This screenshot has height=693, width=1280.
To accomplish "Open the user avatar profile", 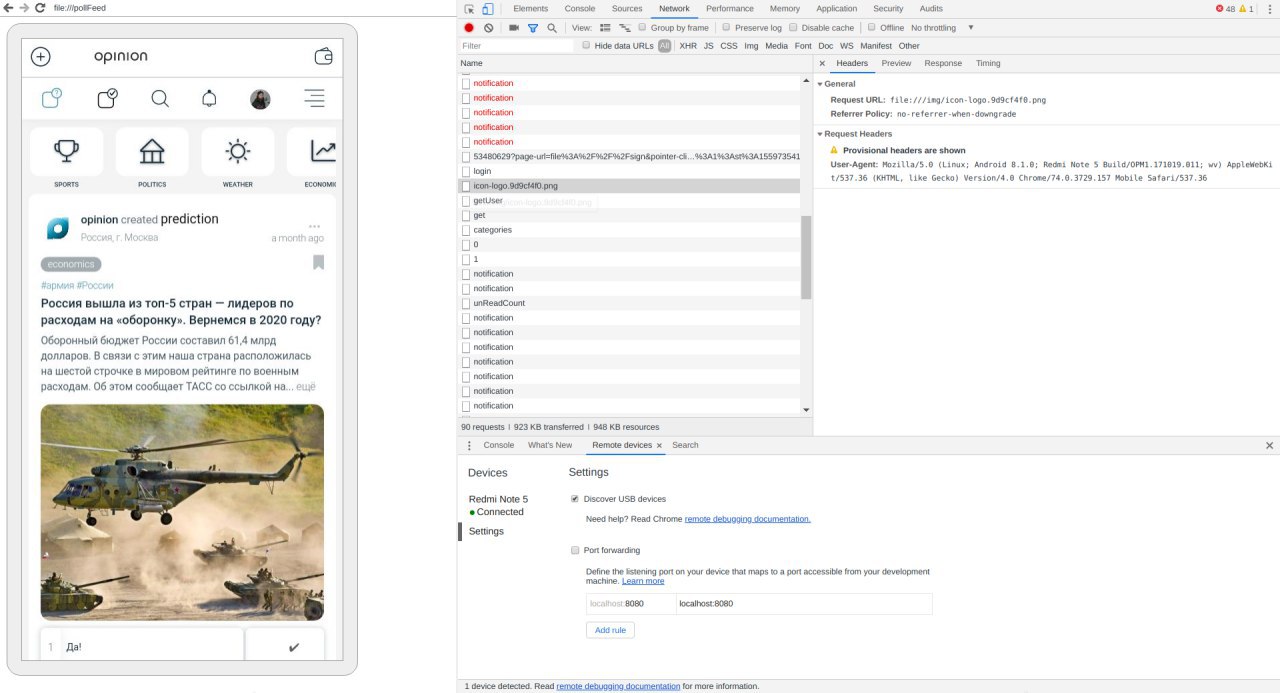I will (260, 99).
